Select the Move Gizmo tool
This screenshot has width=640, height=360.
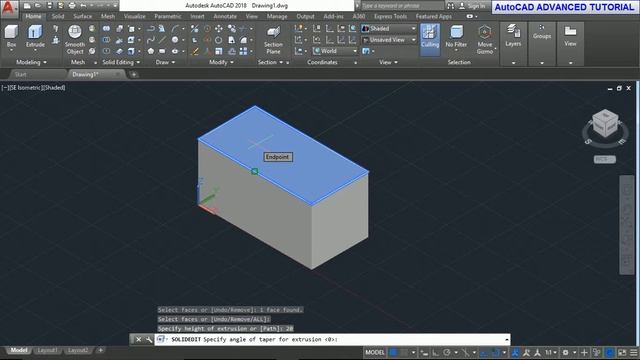[x=484, y=40]
